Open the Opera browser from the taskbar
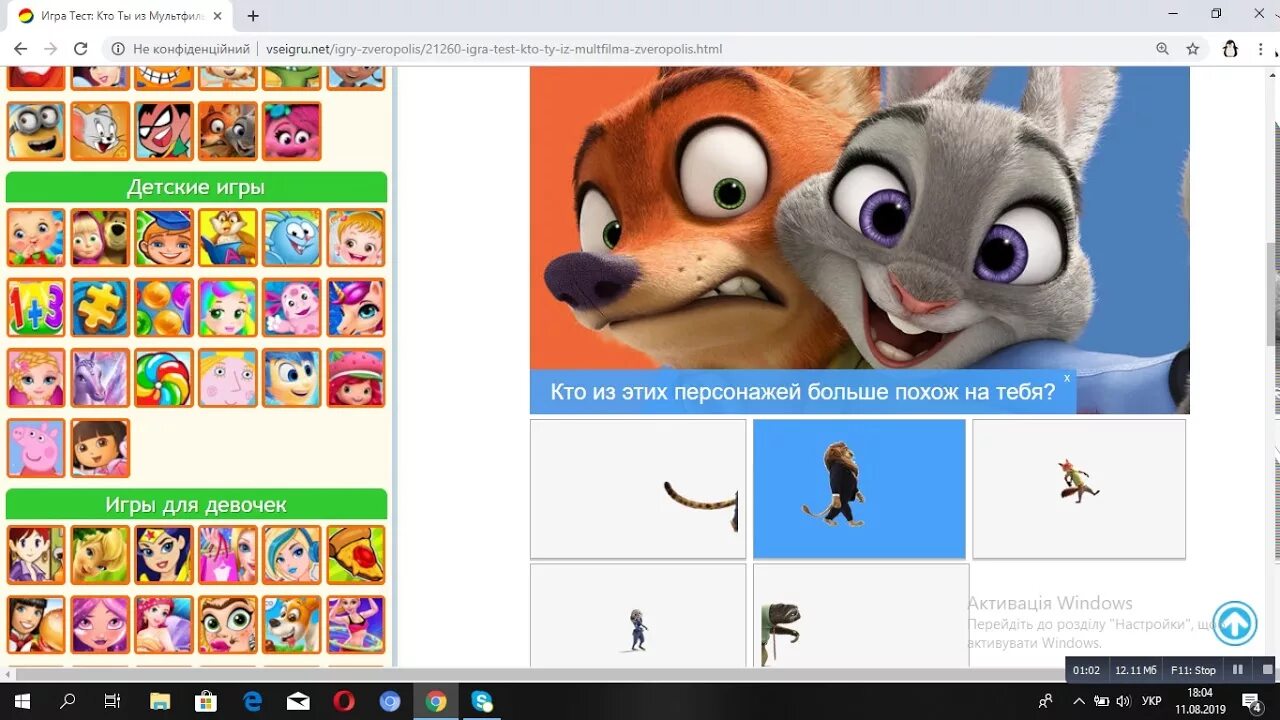The image size is (1280, 720). click(x=344, y=702)
